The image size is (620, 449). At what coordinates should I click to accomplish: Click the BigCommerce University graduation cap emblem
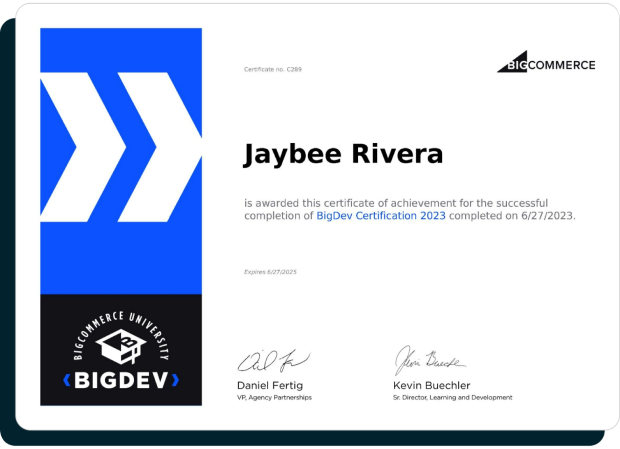pos(121,346)
